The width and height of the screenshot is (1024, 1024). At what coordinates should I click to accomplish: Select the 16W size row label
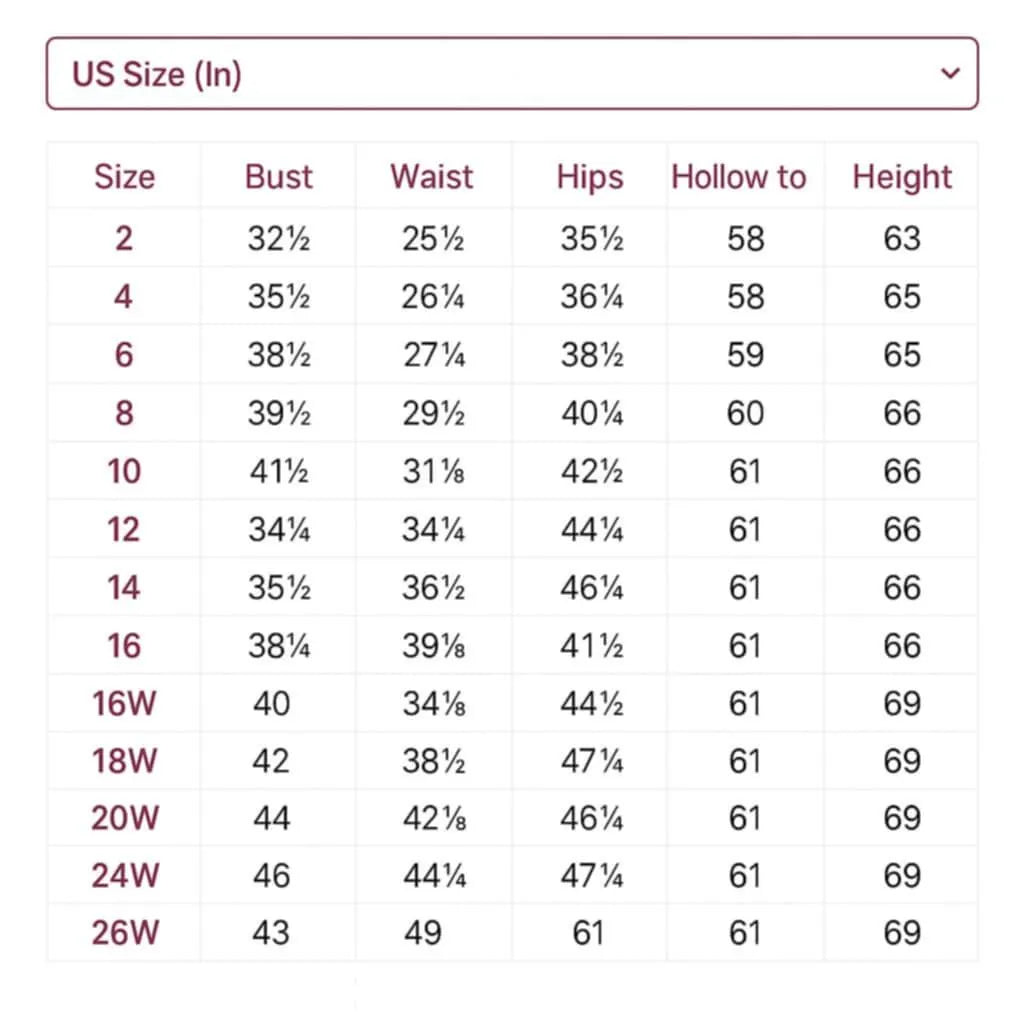[x=124, y=703]
